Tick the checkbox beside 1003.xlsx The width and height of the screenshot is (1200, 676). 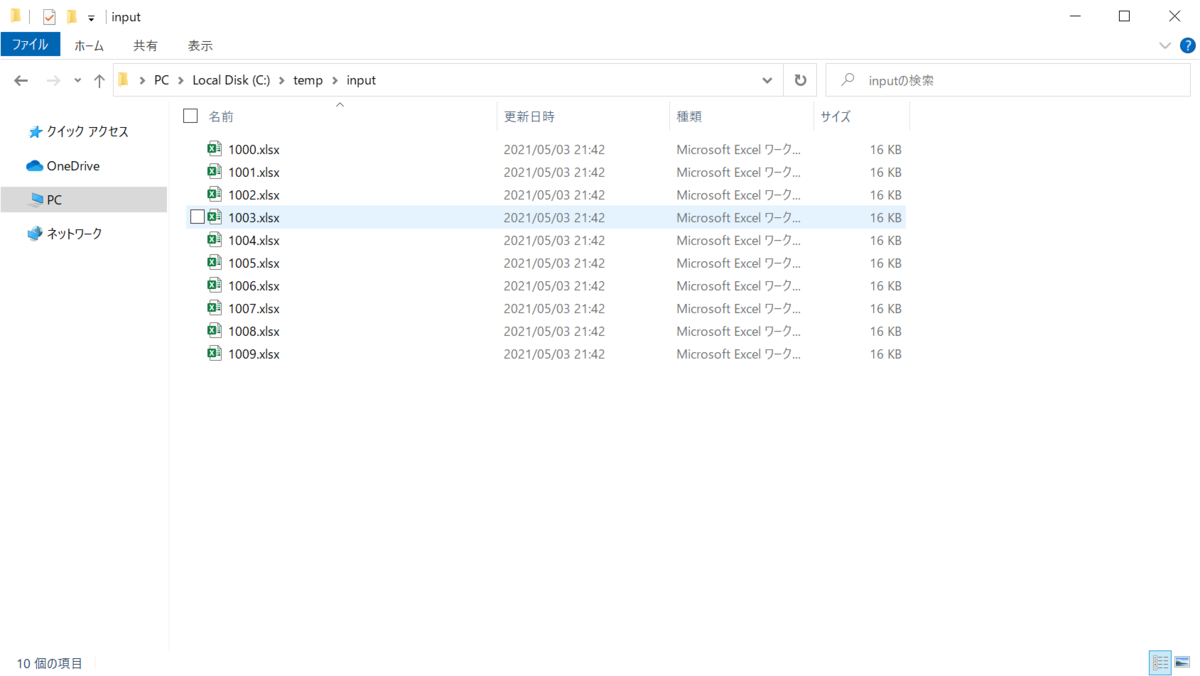pos(197,217)
